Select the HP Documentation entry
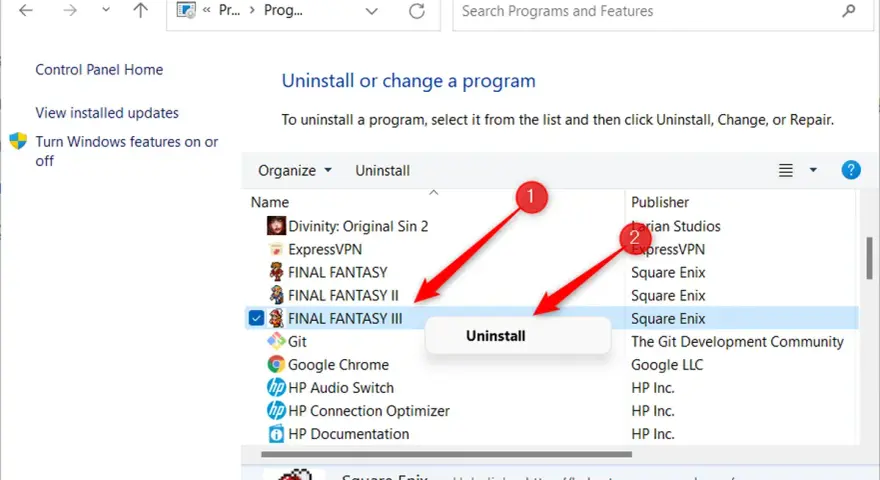Image resolution: width=880 pixels, height=480 pixels. 349,434
